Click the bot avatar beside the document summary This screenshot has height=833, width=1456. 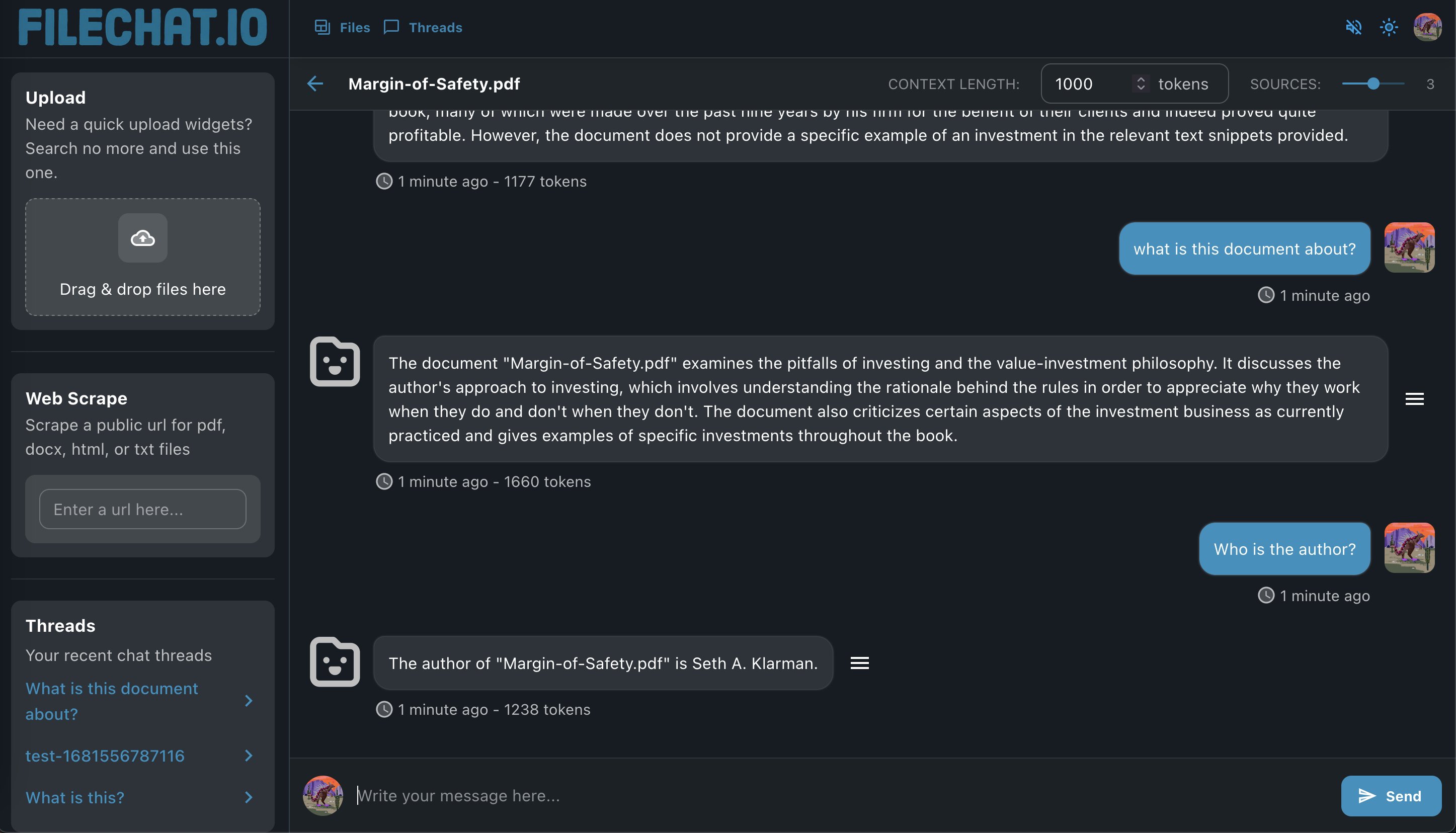click(x=334, y=363)
